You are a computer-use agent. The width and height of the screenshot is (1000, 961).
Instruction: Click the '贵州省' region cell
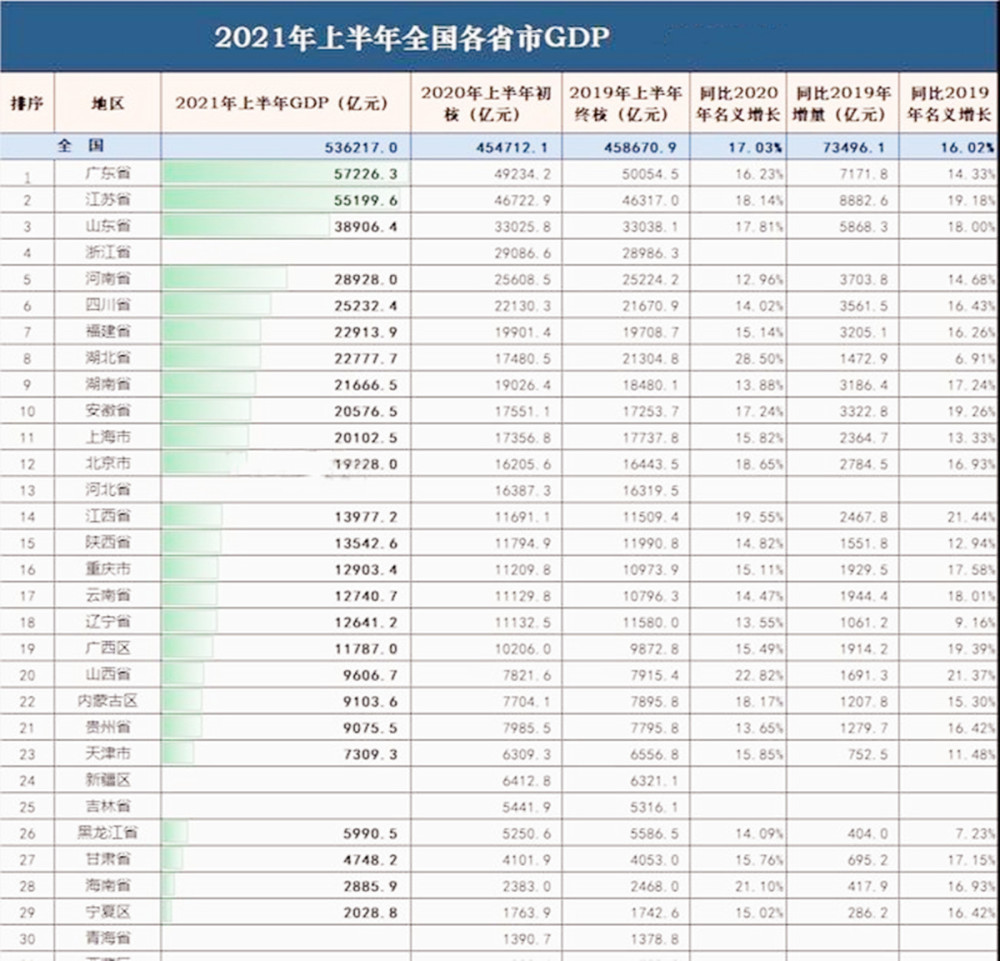108,727
